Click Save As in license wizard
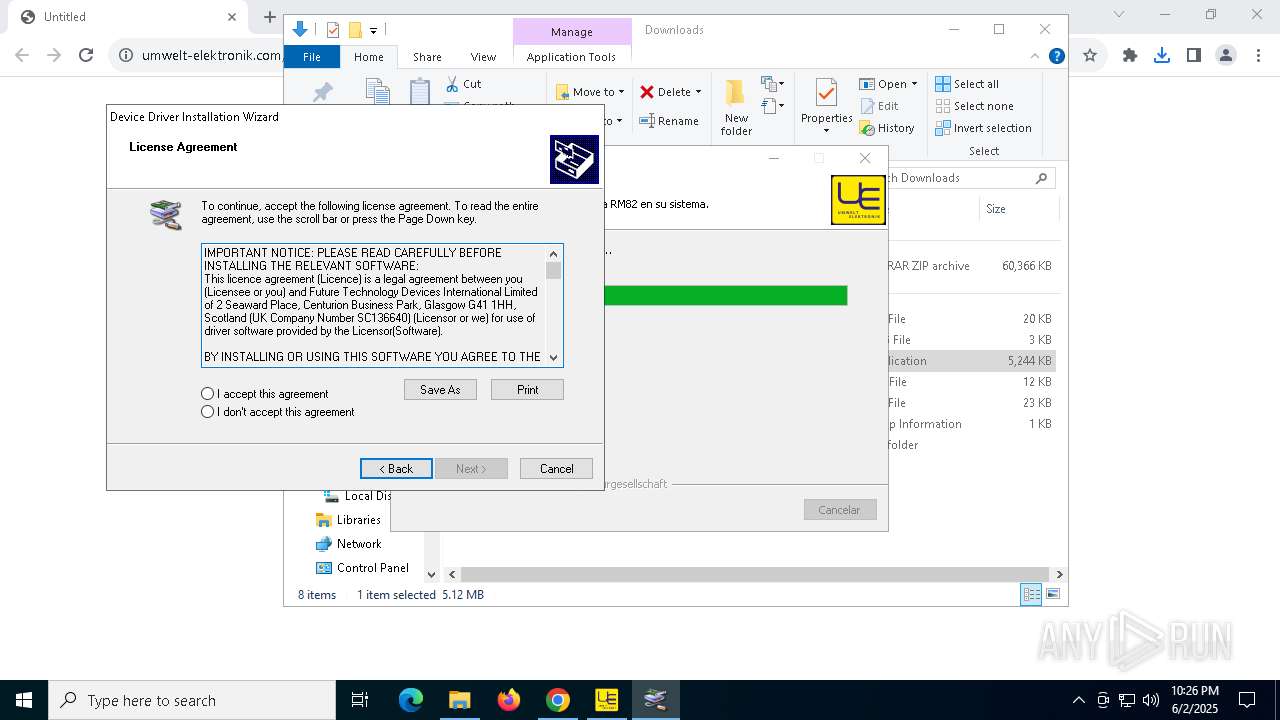Screen dimensions: 1280x720 coord(440,390)
